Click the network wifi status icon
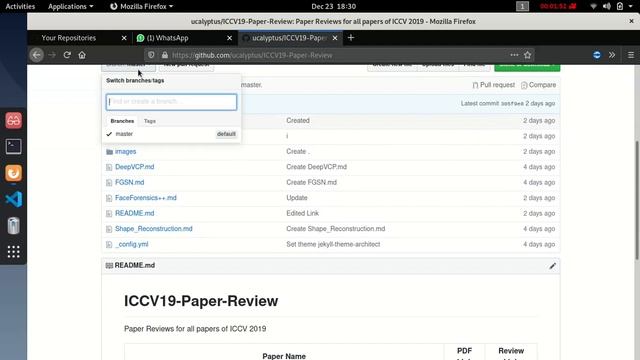This screenshot has height=360, width=640. click(x=593, y=6)
